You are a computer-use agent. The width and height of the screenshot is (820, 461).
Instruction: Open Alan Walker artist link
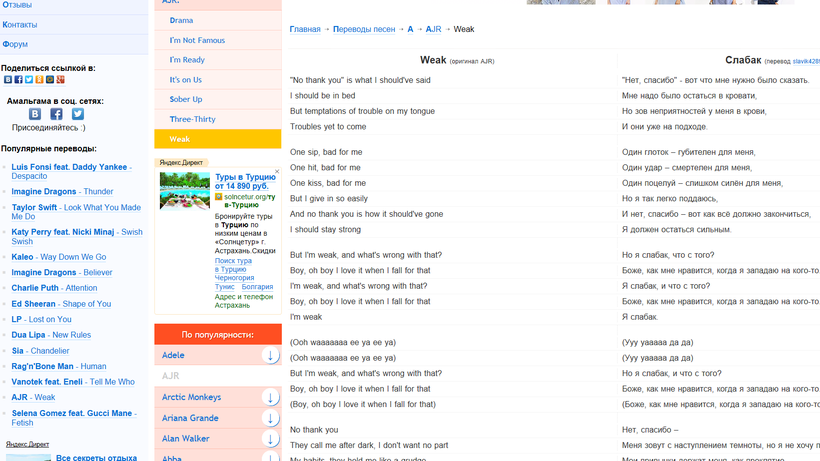(186, 439)
